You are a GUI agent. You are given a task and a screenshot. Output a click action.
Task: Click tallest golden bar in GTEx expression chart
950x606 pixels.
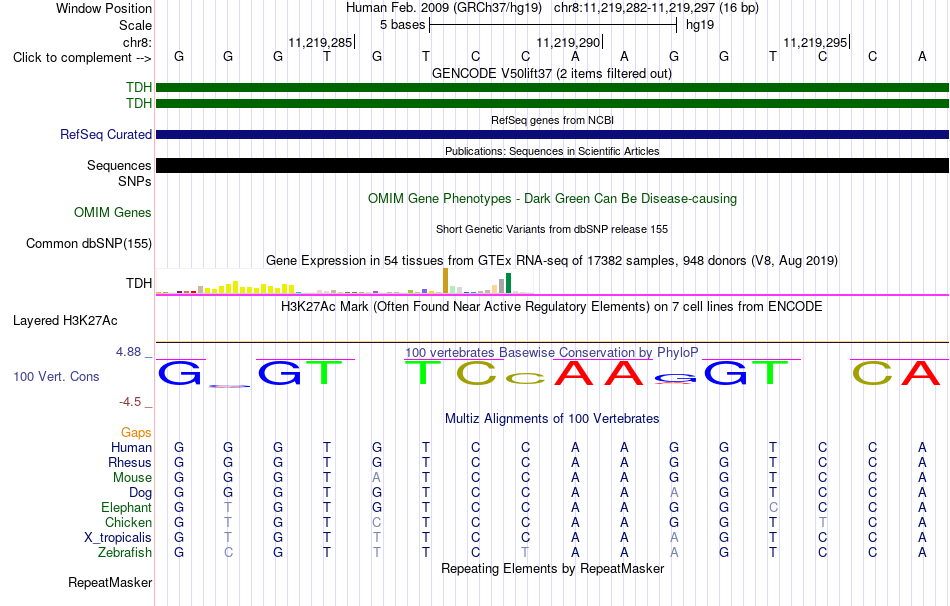(x=445, y=281)
